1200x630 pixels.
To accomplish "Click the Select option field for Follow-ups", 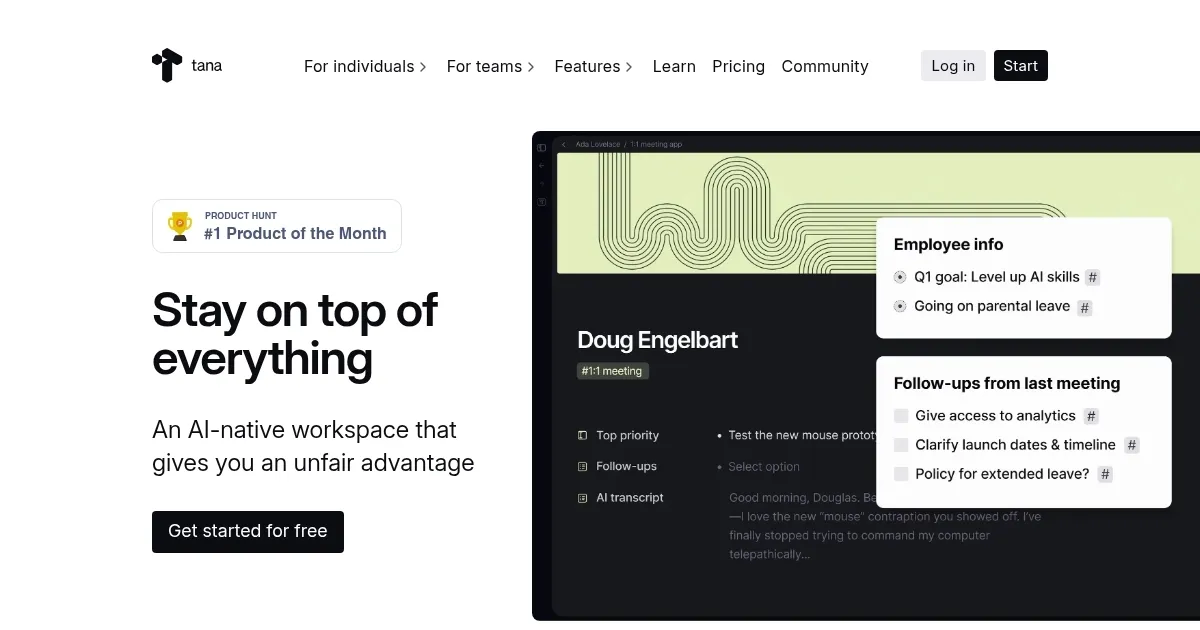I will coord(763,466).
